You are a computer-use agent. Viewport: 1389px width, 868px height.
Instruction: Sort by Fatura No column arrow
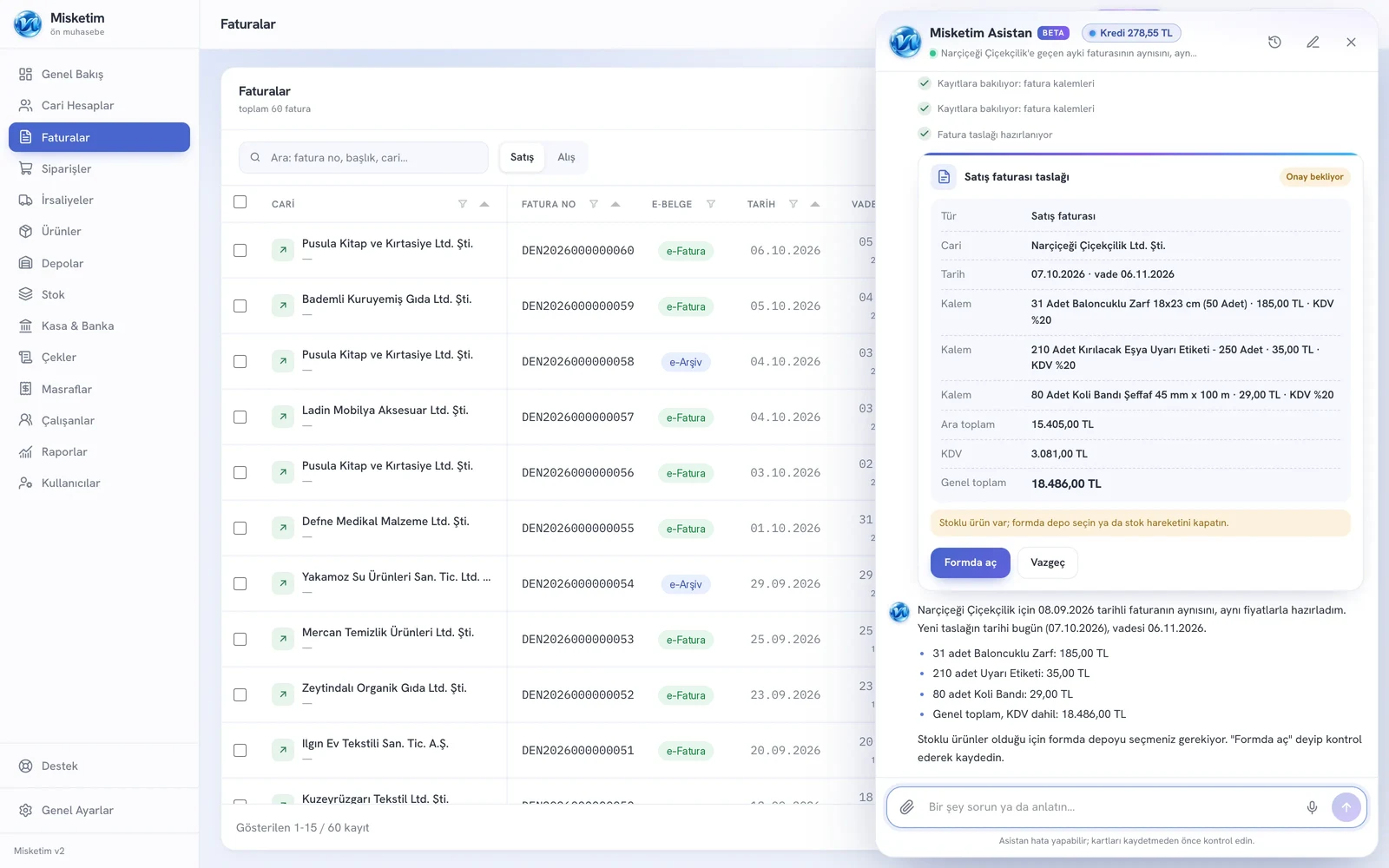point(616,204)
